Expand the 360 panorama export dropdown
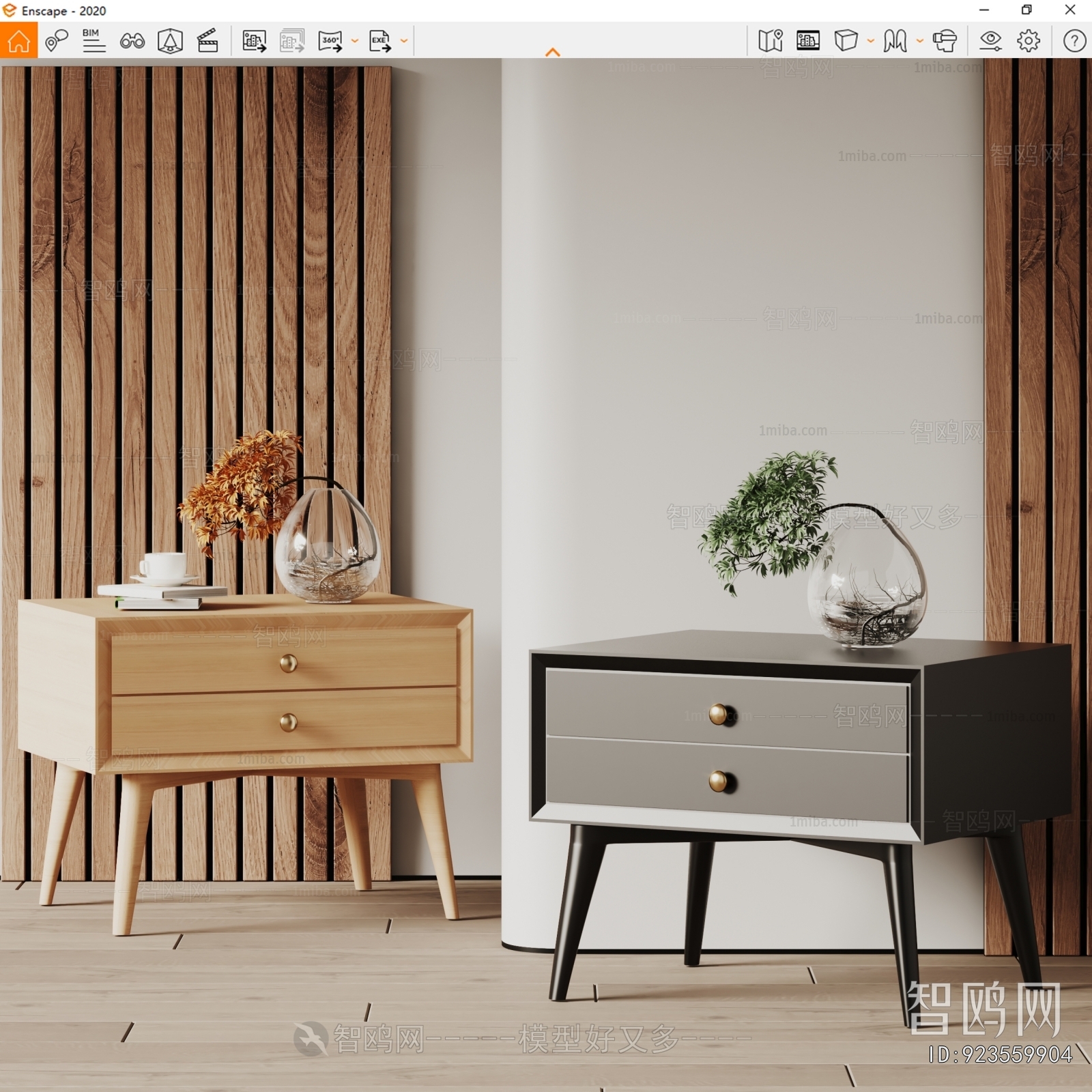This screenshot has height=1092, width=1092. tap(354, 41)
